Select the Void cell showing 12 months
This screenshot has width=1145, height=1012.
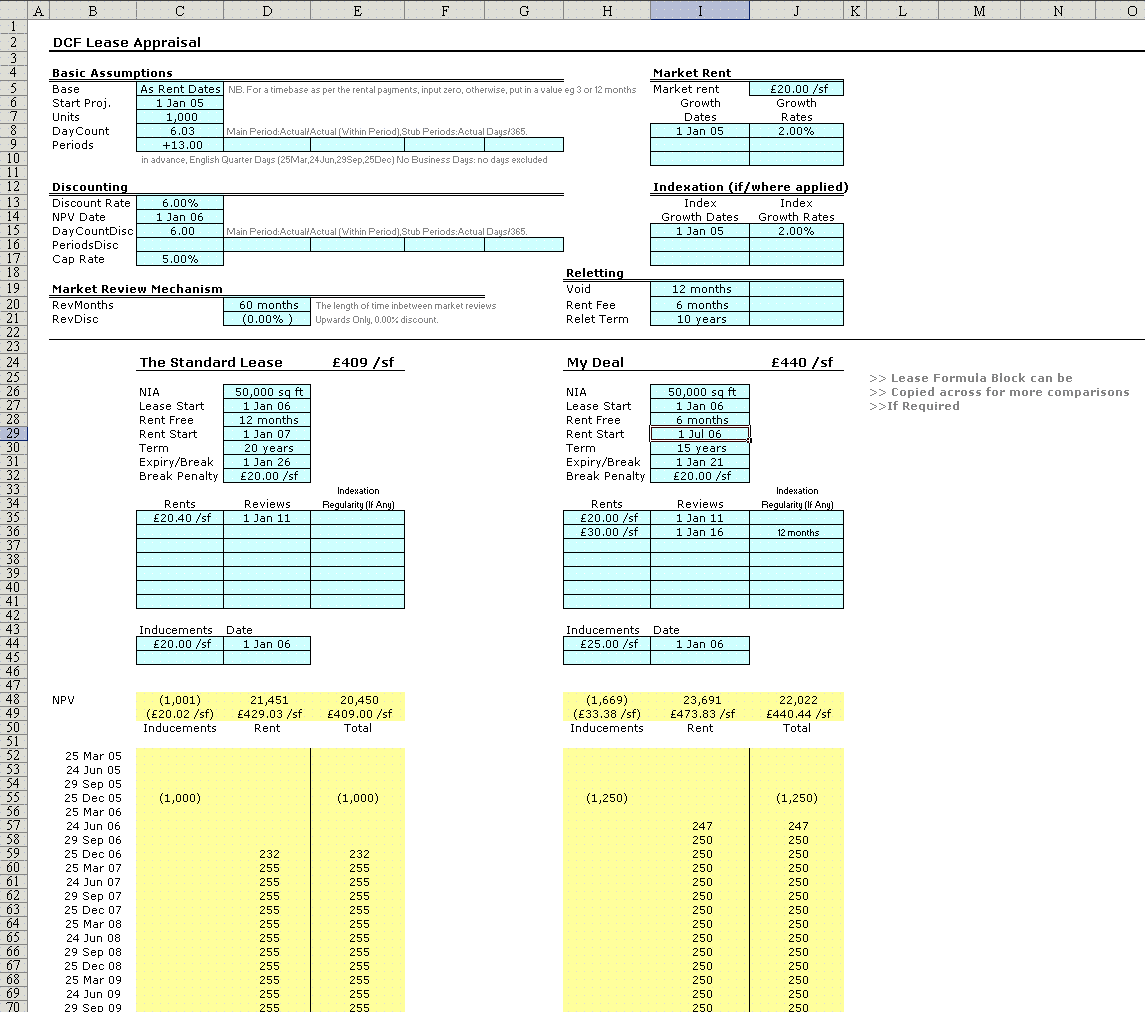699,289
